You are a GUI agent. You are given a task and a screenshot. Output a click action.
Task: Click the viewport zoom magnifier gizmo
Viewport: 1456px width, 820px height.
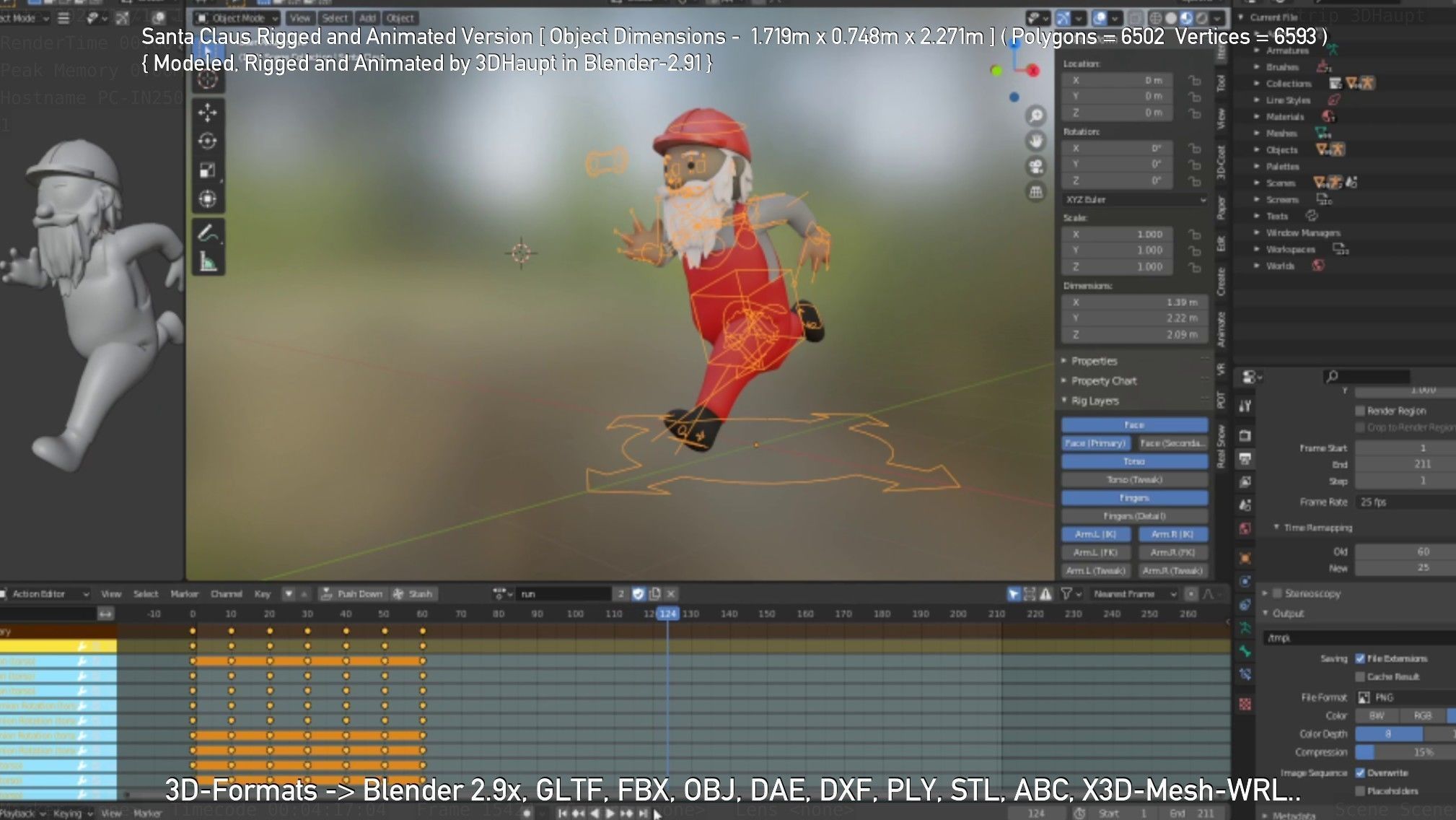1036,115
